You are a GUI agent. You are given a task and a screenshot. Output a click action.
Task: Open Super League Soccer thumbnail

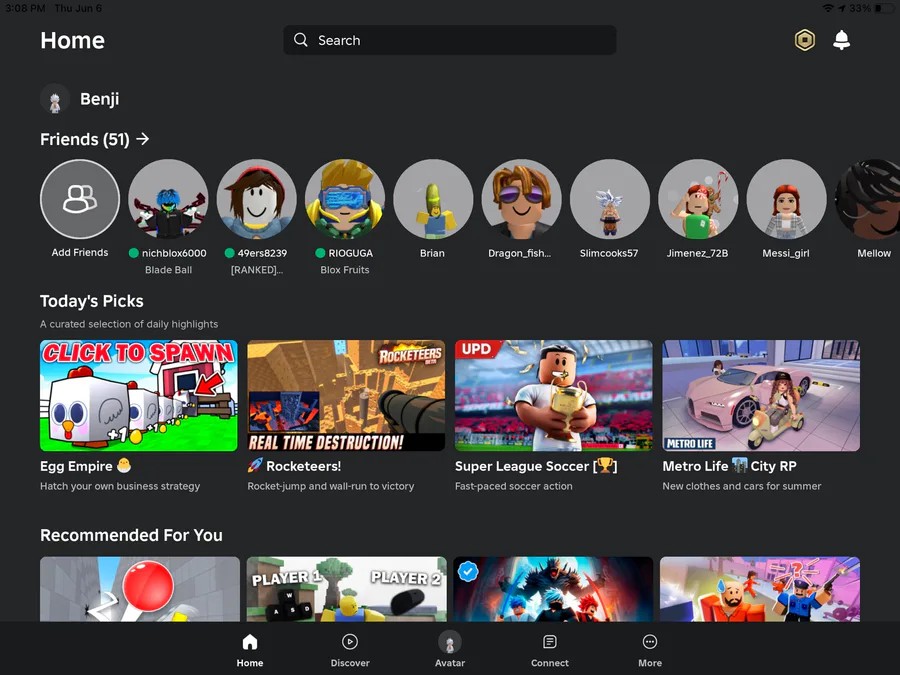tap(554, 395)
